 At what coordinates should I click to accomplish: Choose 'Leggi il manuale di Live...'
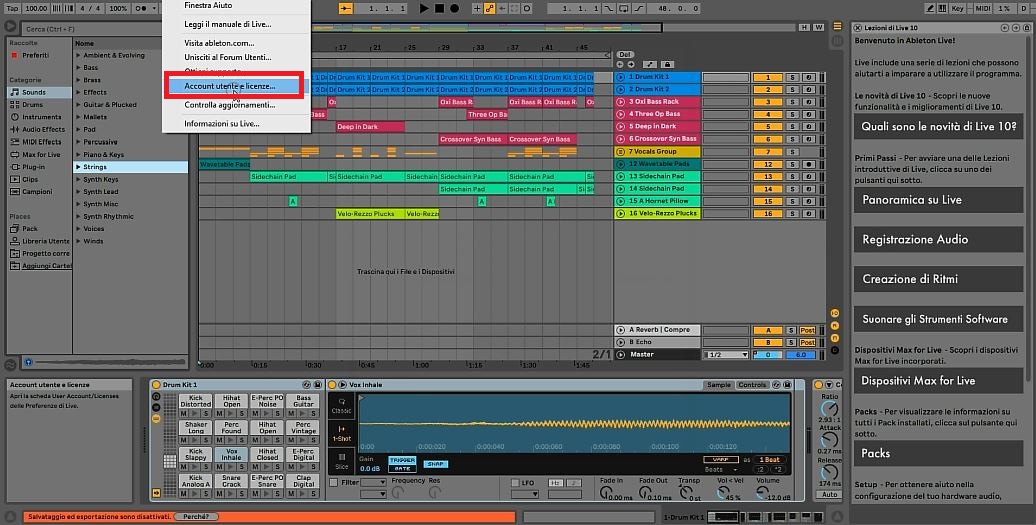pos(227,24)
